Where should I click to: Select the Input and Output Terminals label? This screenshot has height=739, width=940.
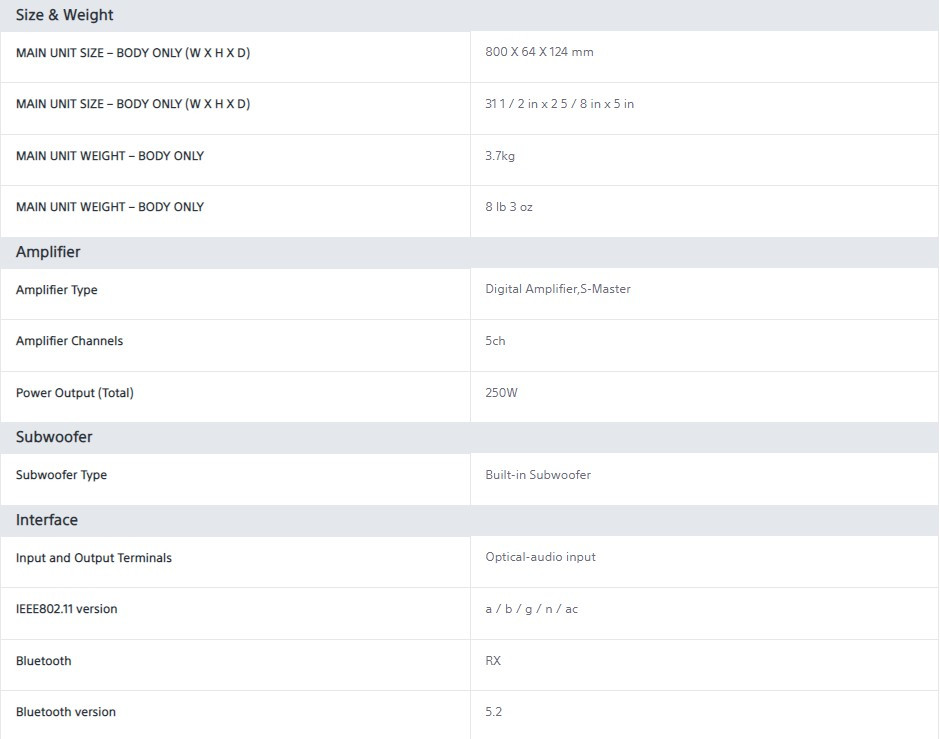[94, 558]
